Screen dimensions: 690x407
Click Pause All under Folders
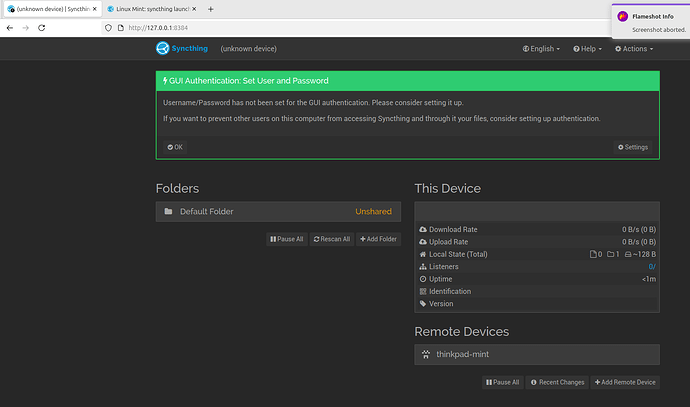tap(286, 239)
